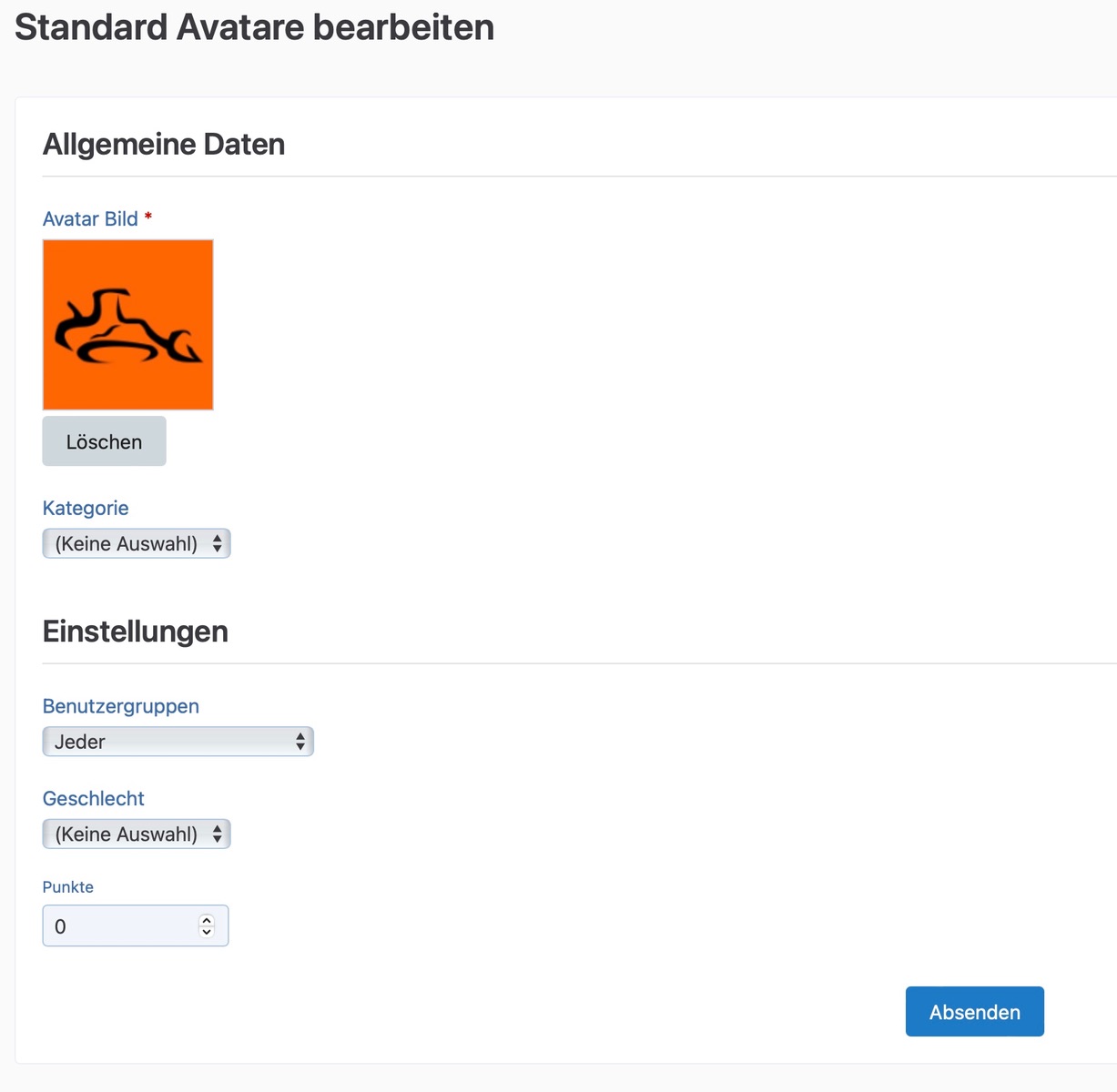Click the Punkte field label

[x=68, y=887]
